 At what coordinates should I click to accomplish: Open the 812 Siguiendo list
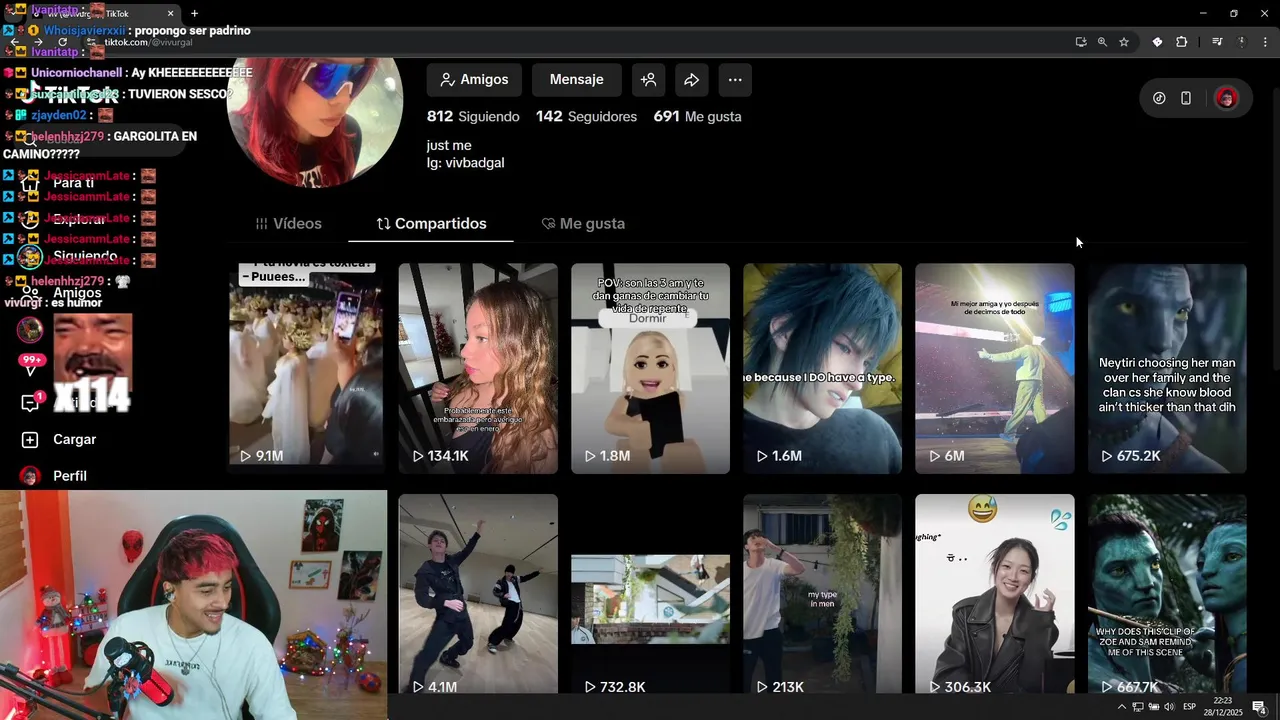(x=473, y=117)
